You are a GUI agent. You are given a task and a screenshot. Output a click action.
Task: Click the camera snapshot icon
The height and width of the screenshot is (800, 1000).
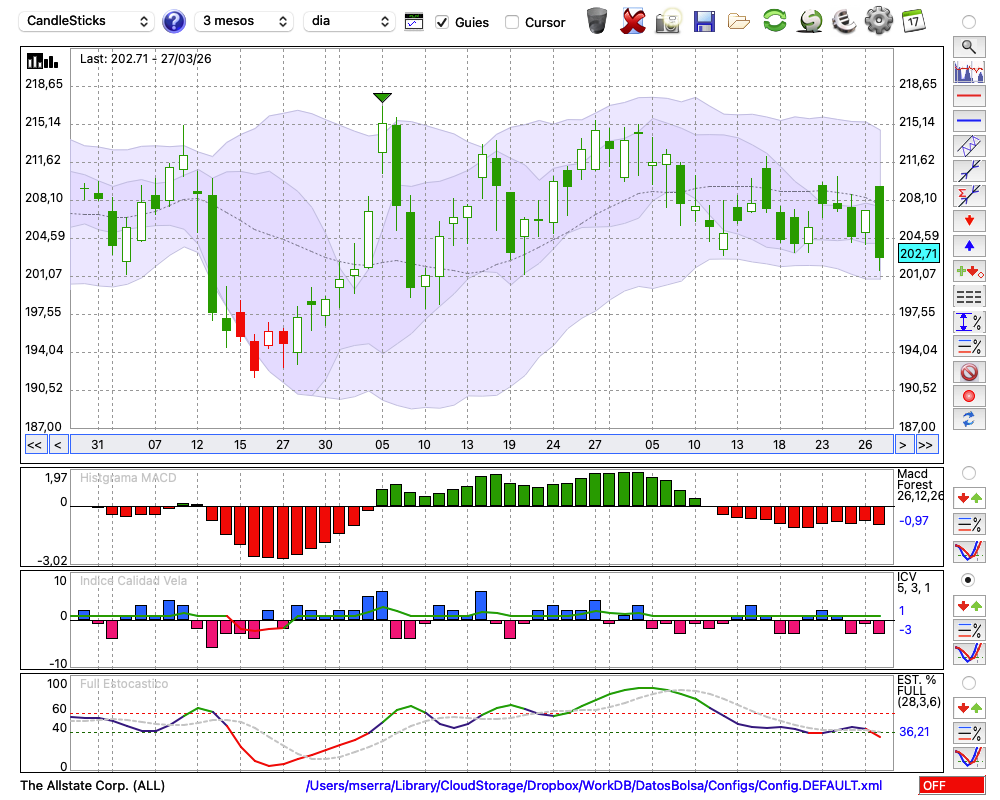click(x=668, y=21)
